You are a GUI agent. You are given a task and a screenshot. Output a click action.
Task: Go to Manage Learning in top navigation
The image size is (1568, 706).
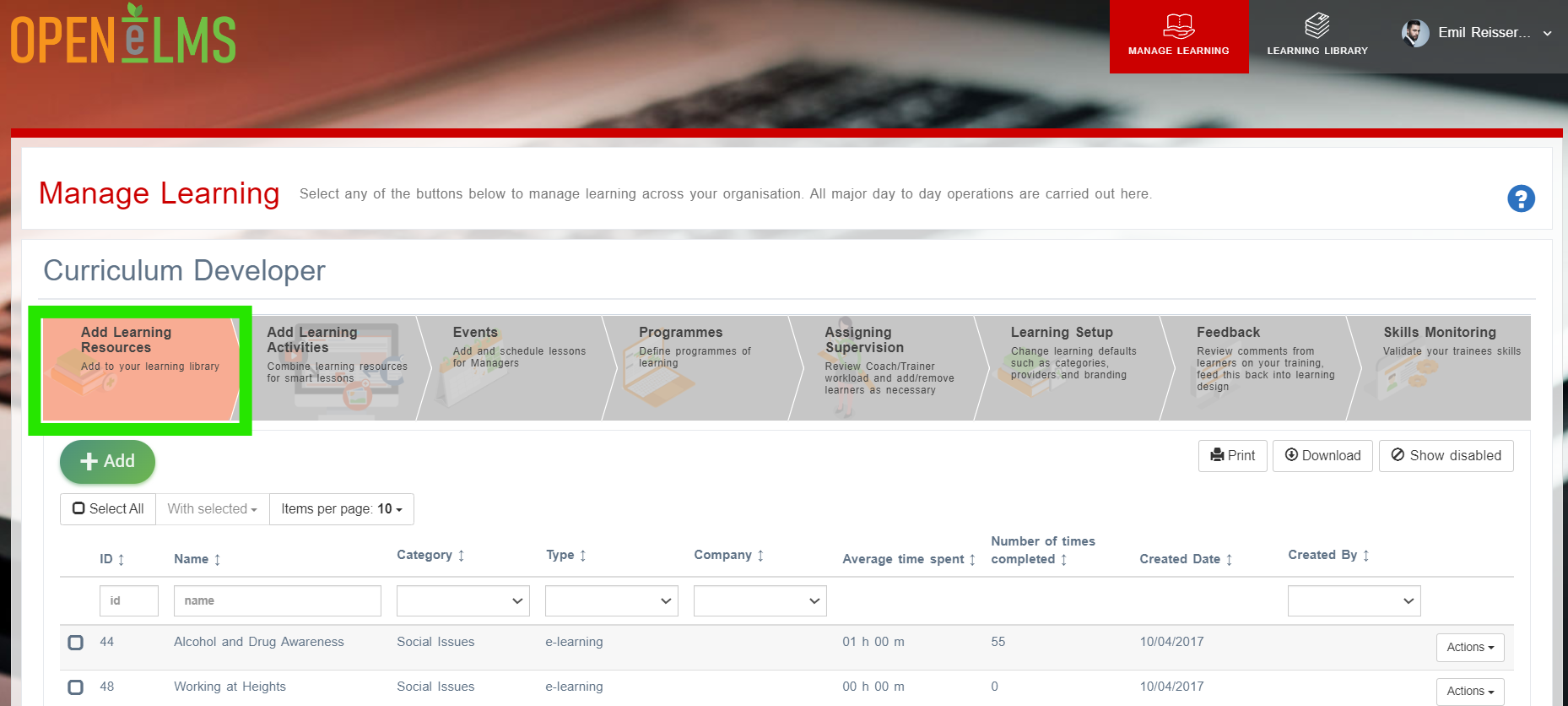click(1179, 36)
